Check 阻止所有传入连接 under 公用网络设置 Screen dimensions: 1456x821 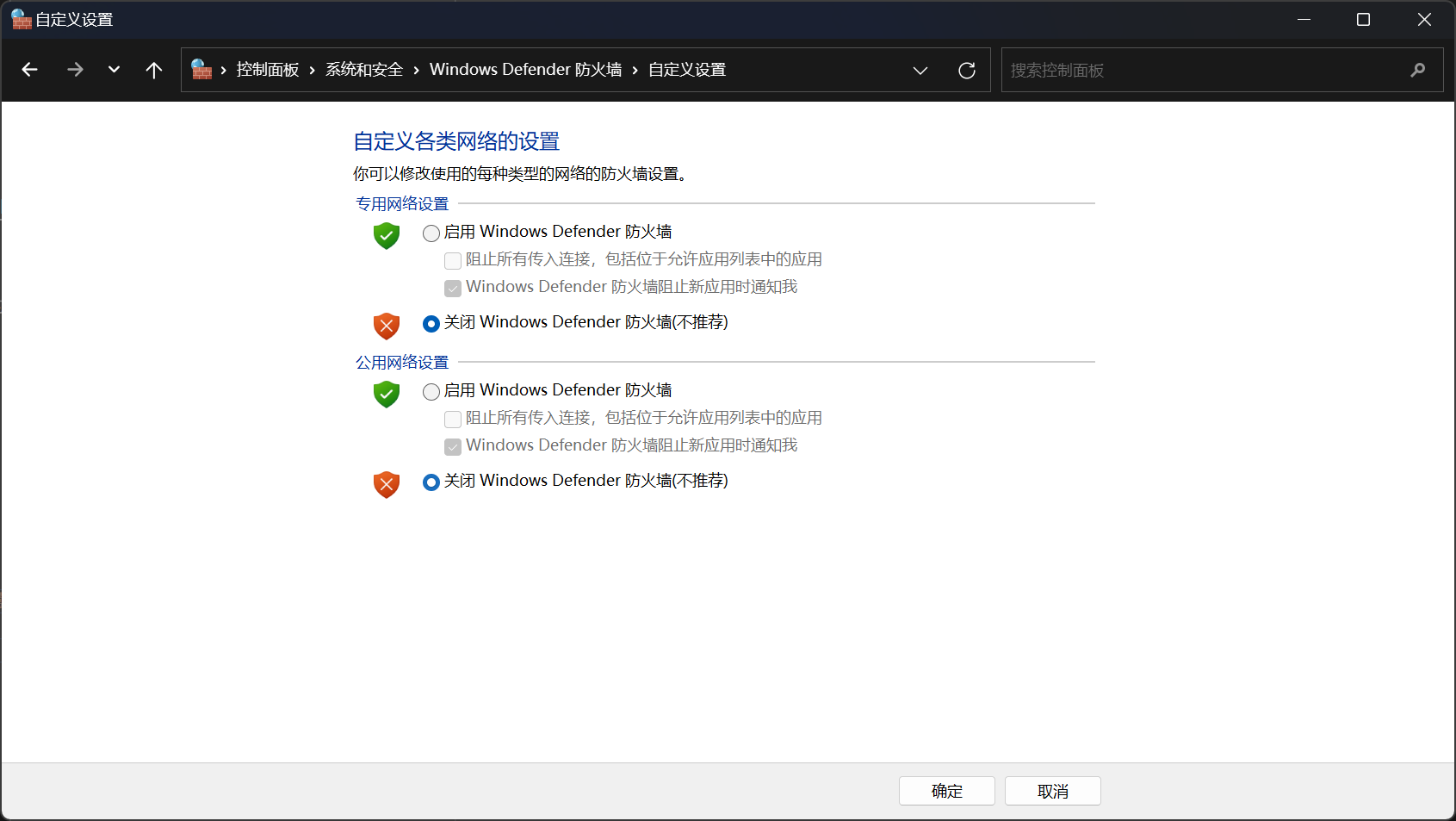[x=453, y=420]
